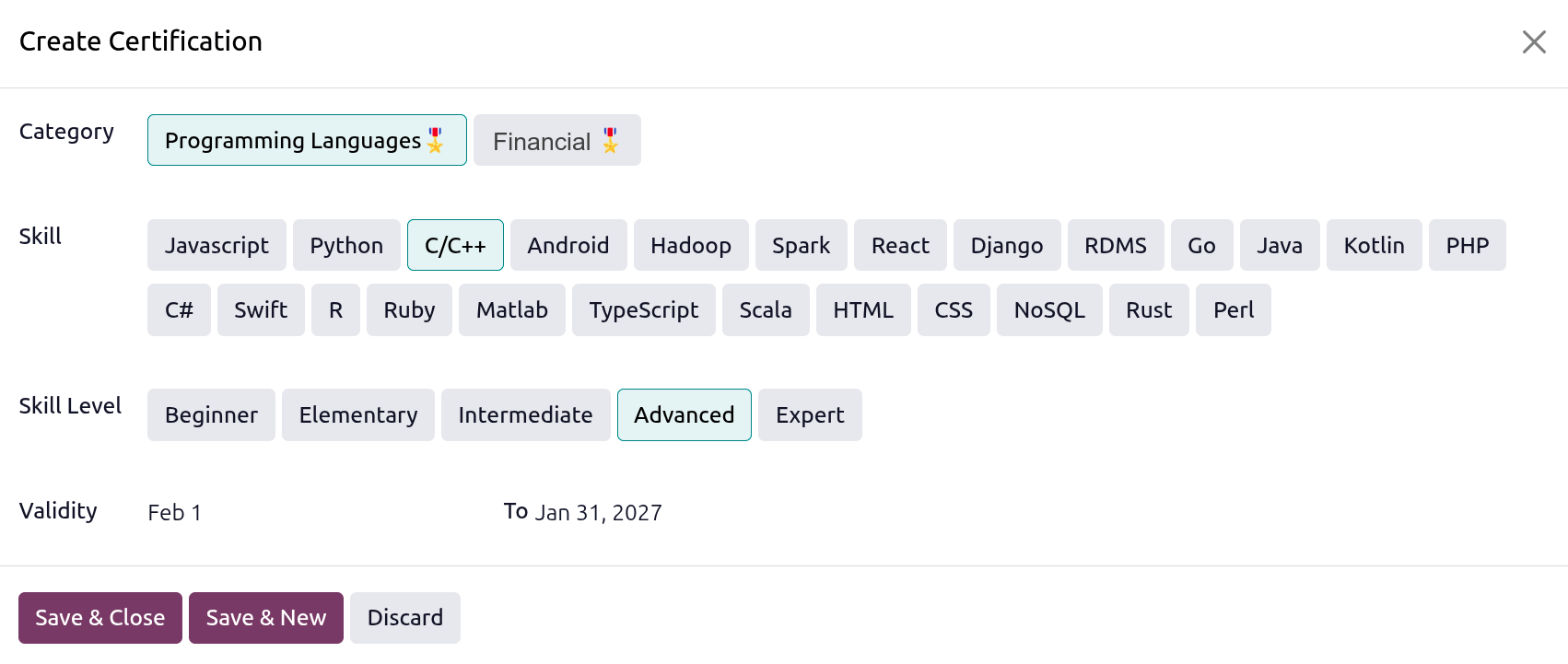The width and height of the screenshot is (1568, 664).
Task: Select the Financial category
Action: [x=556, y=140]
